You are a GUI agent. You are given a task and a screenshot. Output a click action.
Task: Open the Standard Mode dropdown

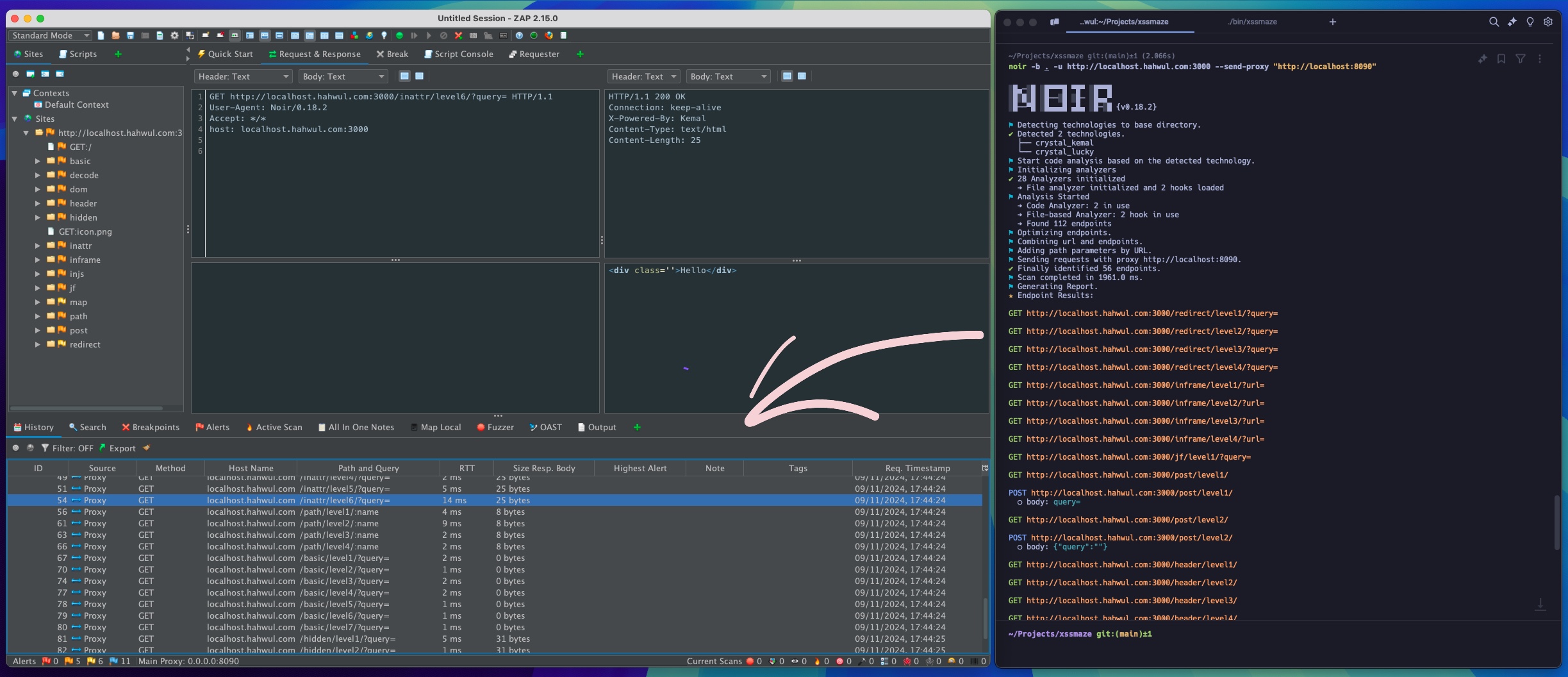tap(50, 35)
